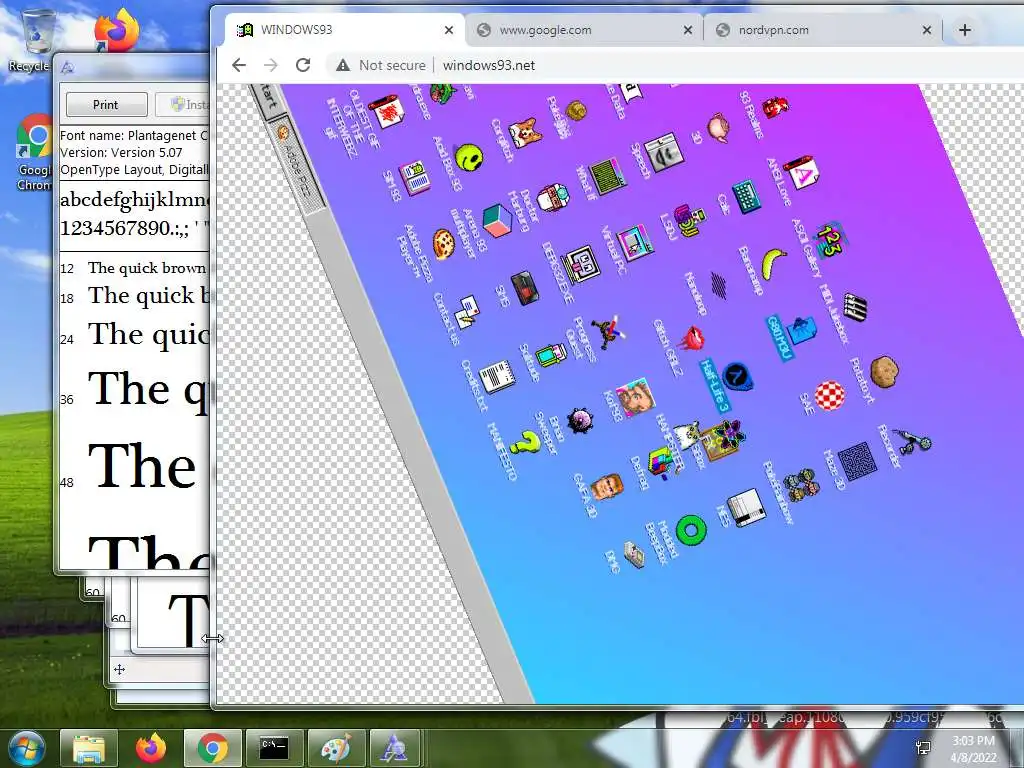Open the Potato.yt potato icon
This screenshot has width=1024, height=768.
884,372
